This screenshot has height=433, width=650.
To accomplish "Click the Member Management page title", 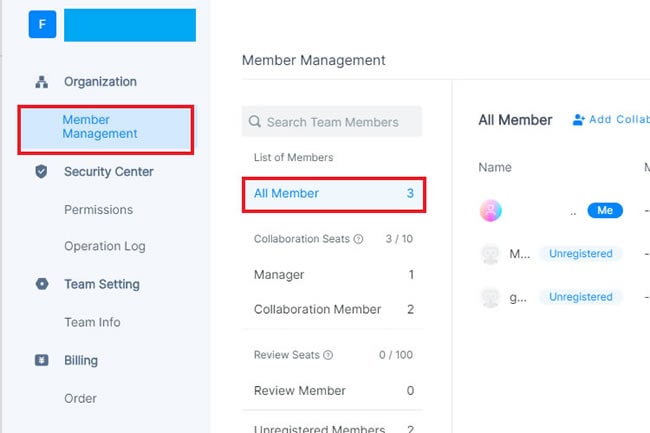I will coord(314,60).
